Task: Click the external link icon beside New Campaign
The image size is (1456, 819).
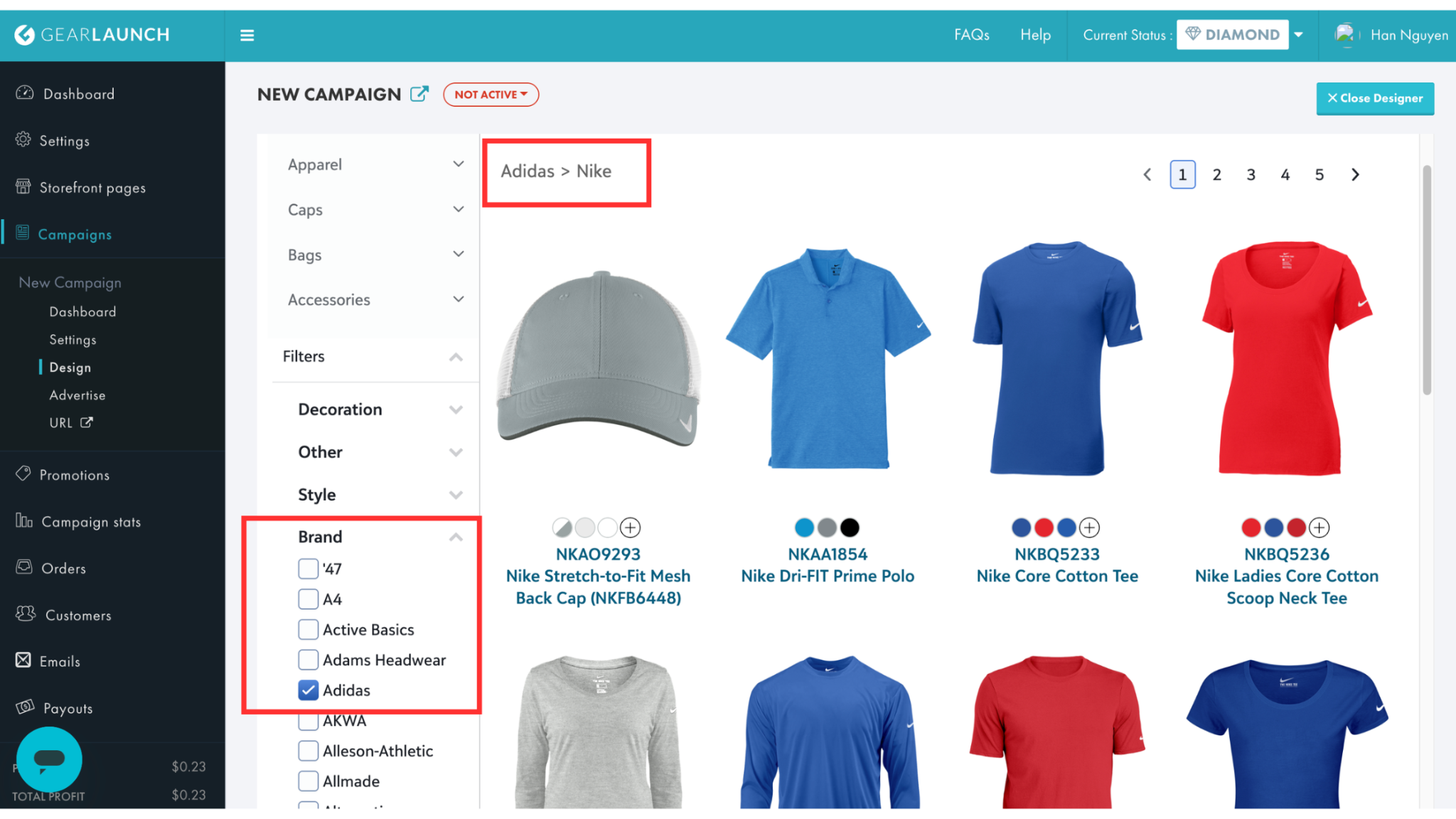Action: pos(419,94)
